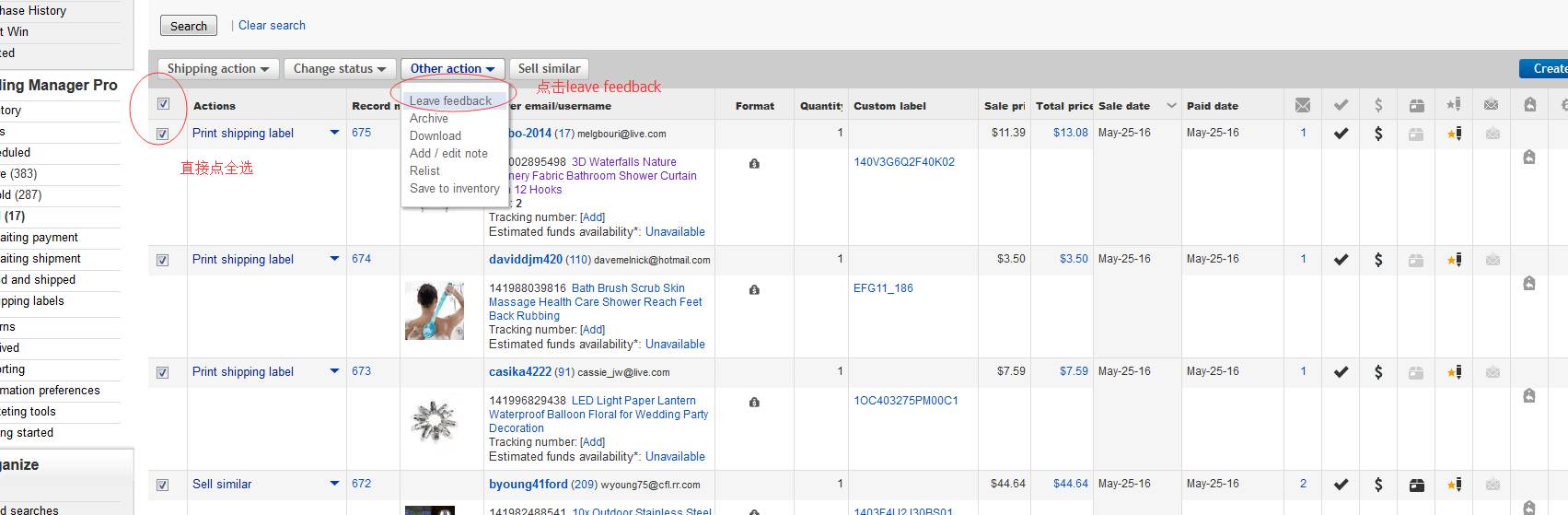Click the Clear search link
Screen dimensions: 1568x515
coord(272,25)
